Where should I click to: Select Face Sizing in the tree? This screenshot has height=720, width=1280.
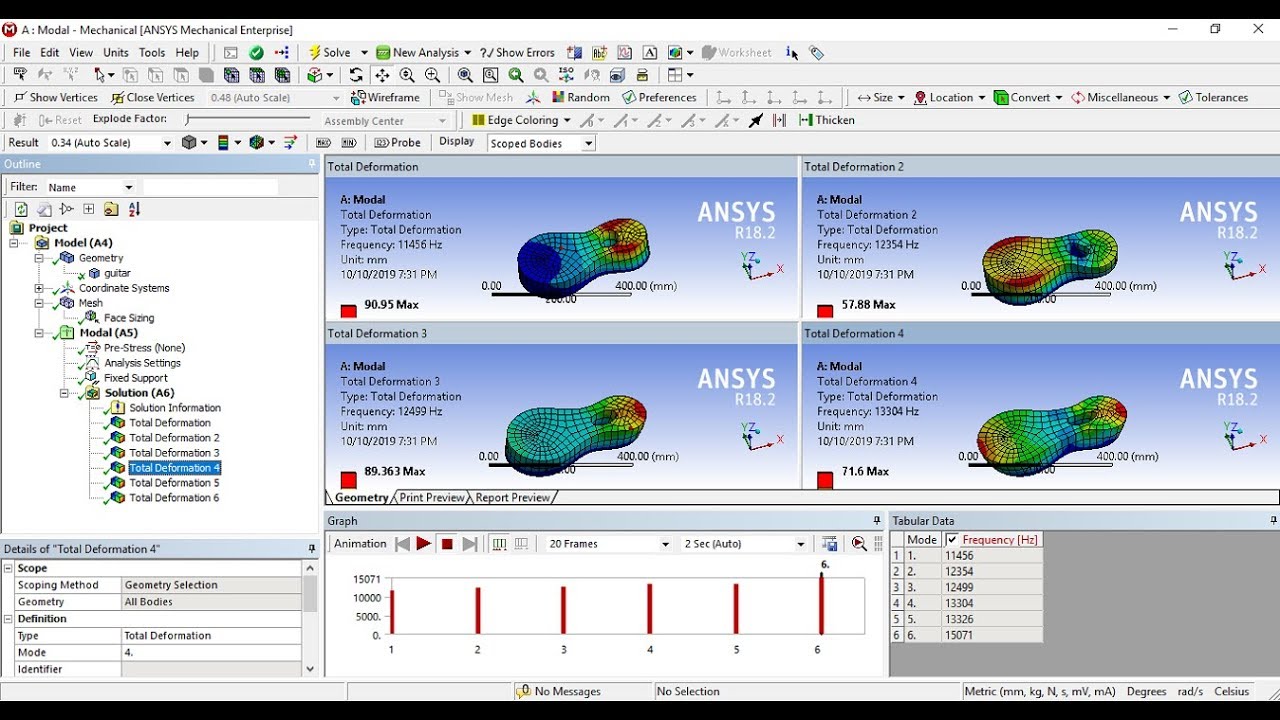coord(129,318)
